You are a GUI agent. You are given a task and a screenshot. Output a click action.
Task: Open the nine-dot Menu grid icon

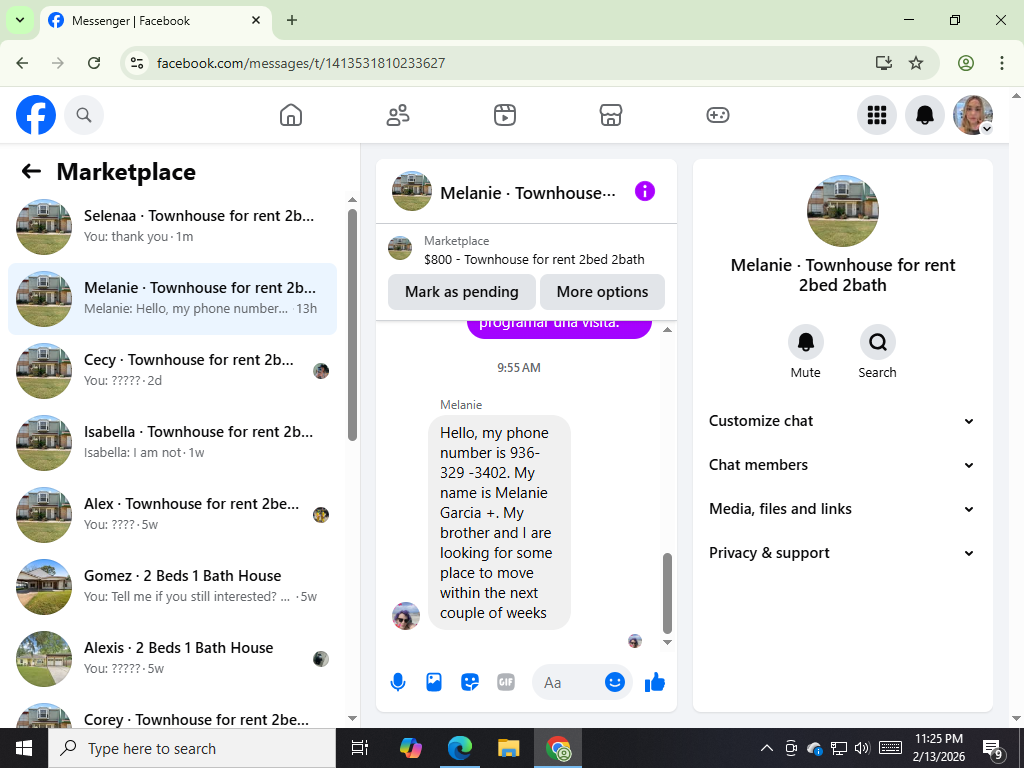coord(876,115)
